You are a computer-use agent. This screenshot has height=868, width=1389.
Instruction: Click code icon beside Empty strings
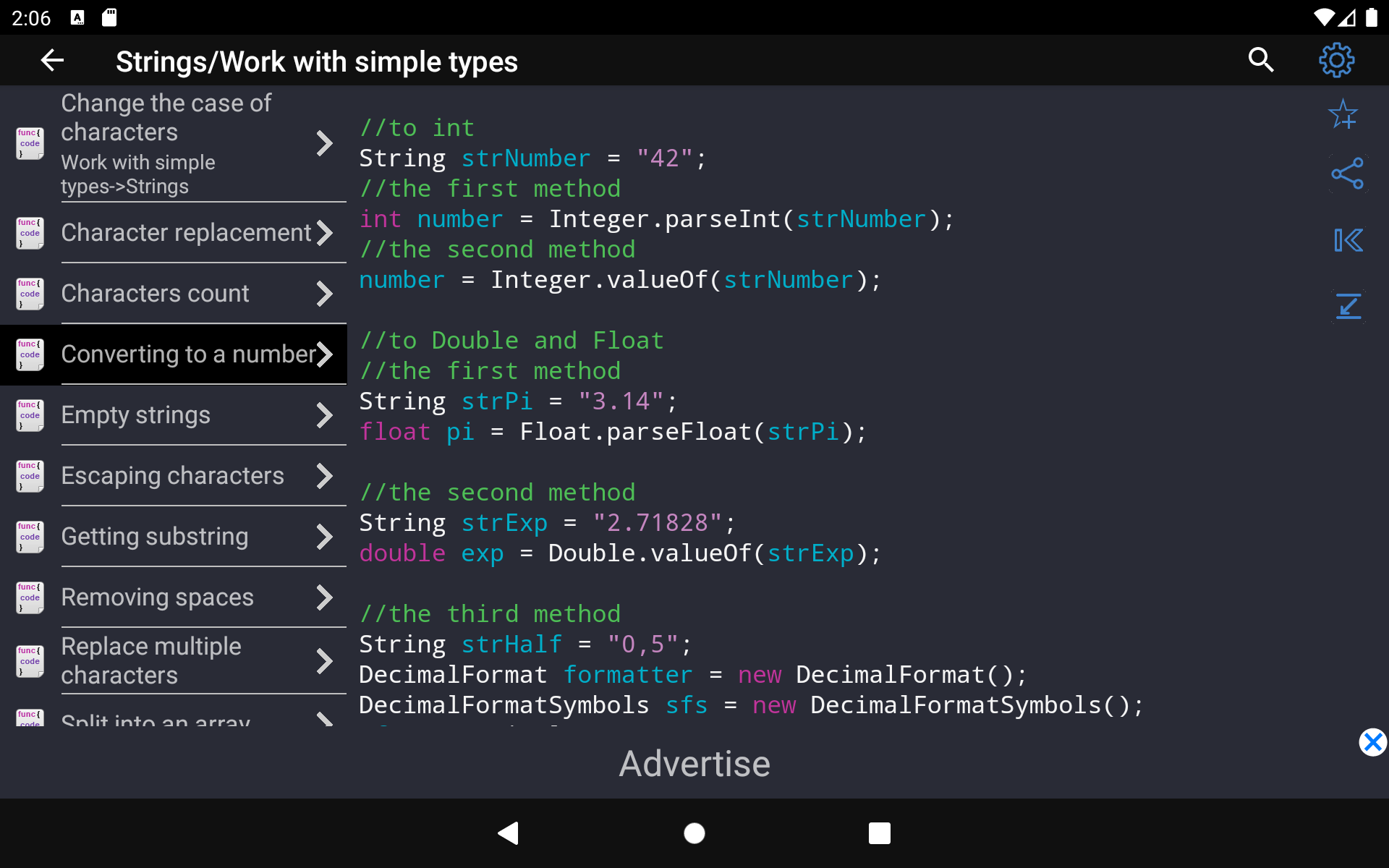30,415
